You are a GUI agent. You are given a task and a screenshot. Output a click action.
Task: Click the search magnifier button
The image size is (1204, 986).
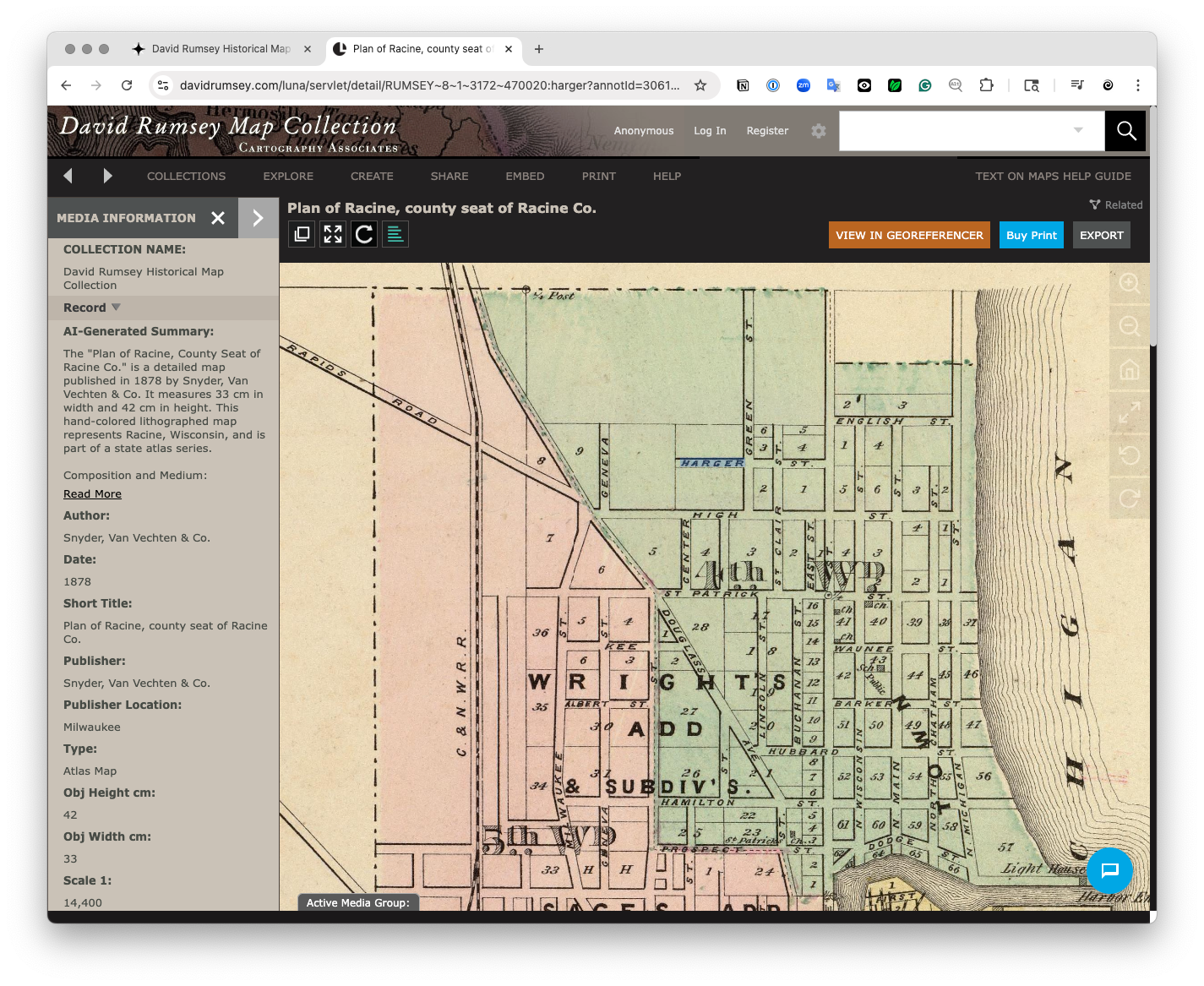1125,131
